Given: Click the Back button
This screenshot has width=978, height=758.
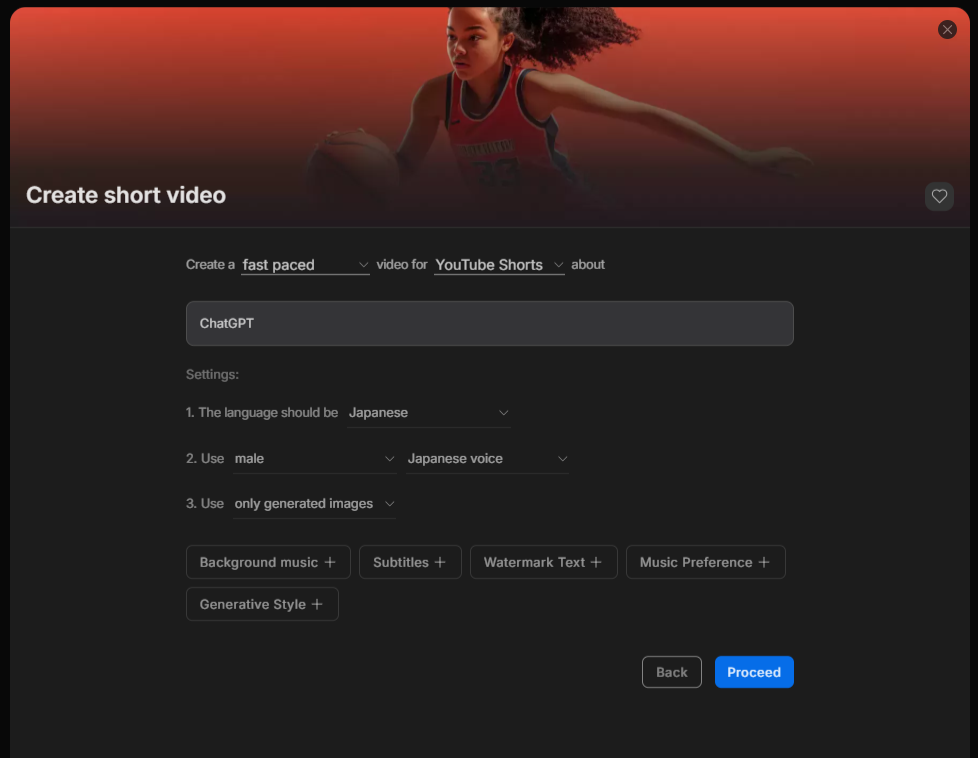Looking at the screenshot, I should point(671,672).
